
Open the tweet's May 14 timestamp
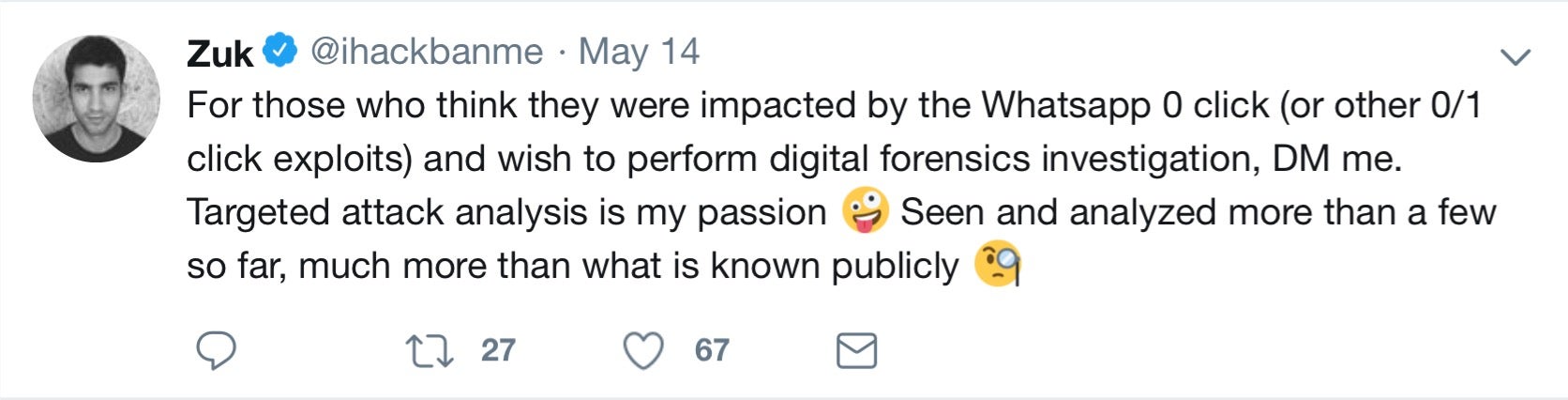(639, 52)
